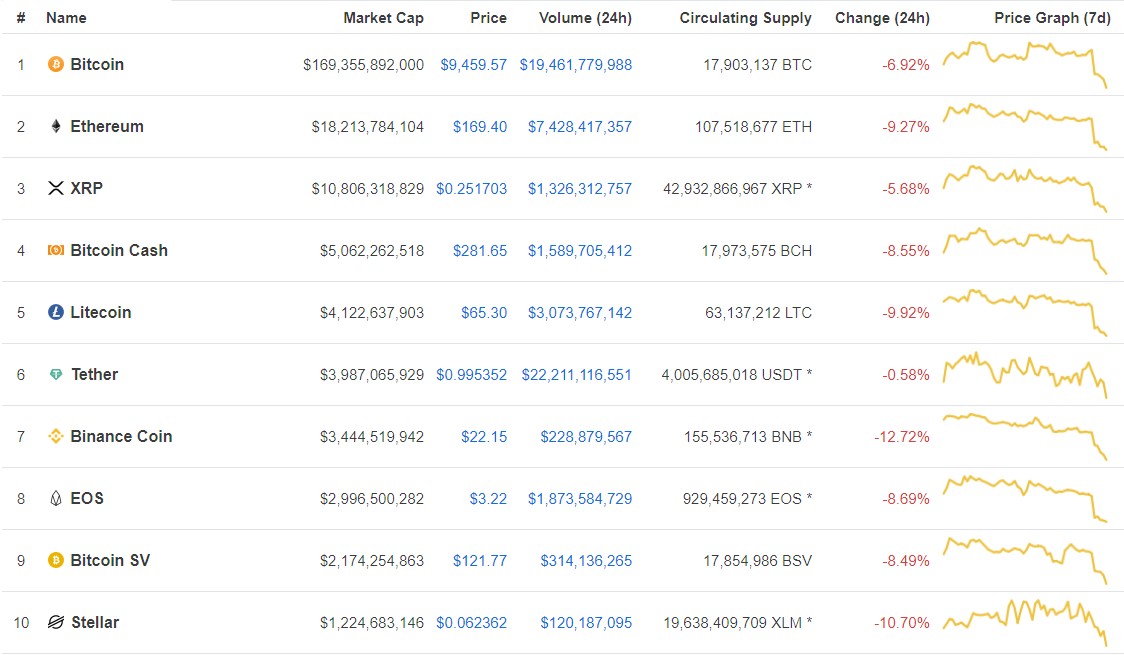
Task: Click Litecoin volume $3,073,767,142
Action: (x=580, y=313)
